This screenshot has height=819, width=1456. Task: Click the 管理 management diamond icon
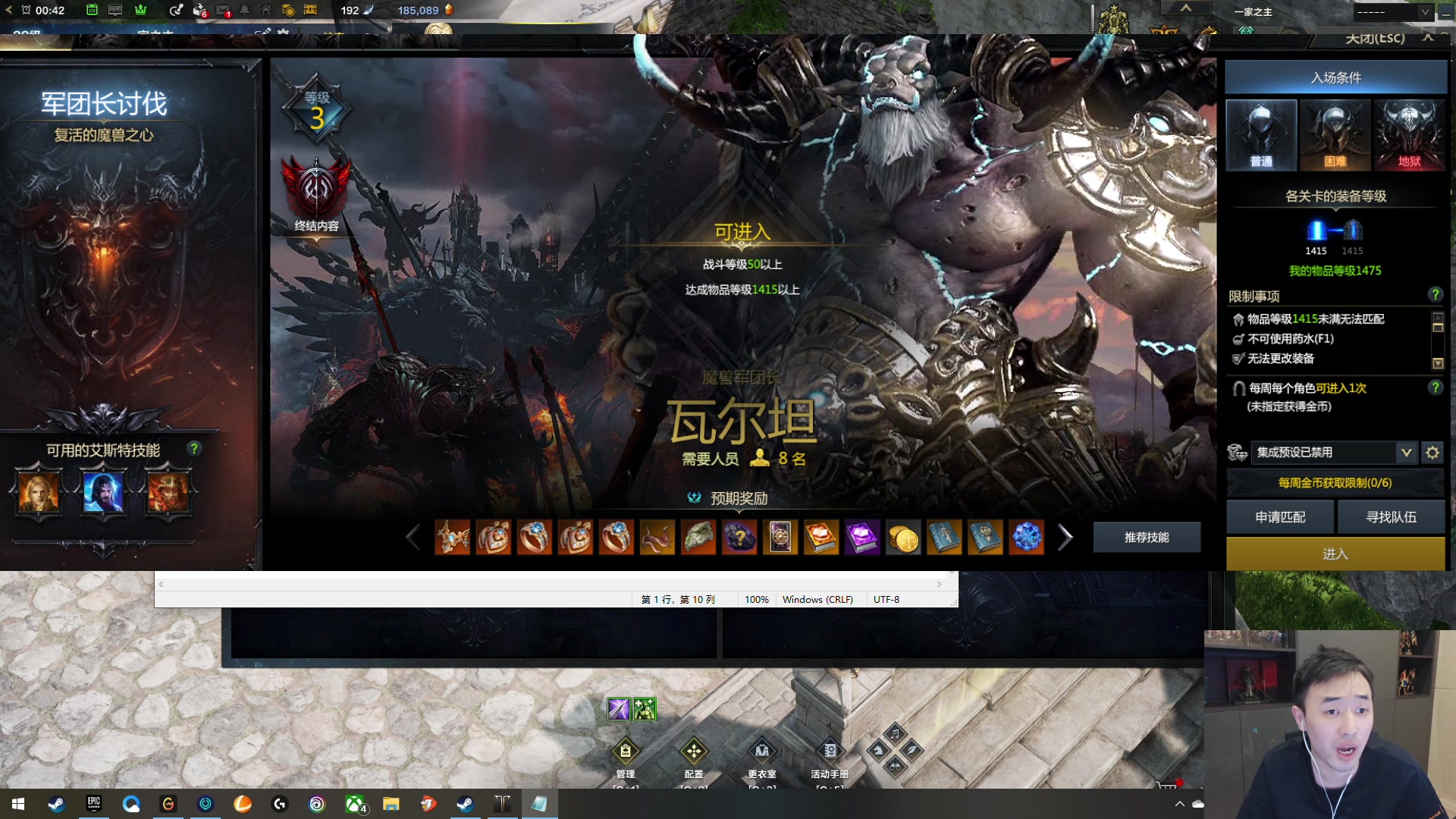tap(626, 752)
